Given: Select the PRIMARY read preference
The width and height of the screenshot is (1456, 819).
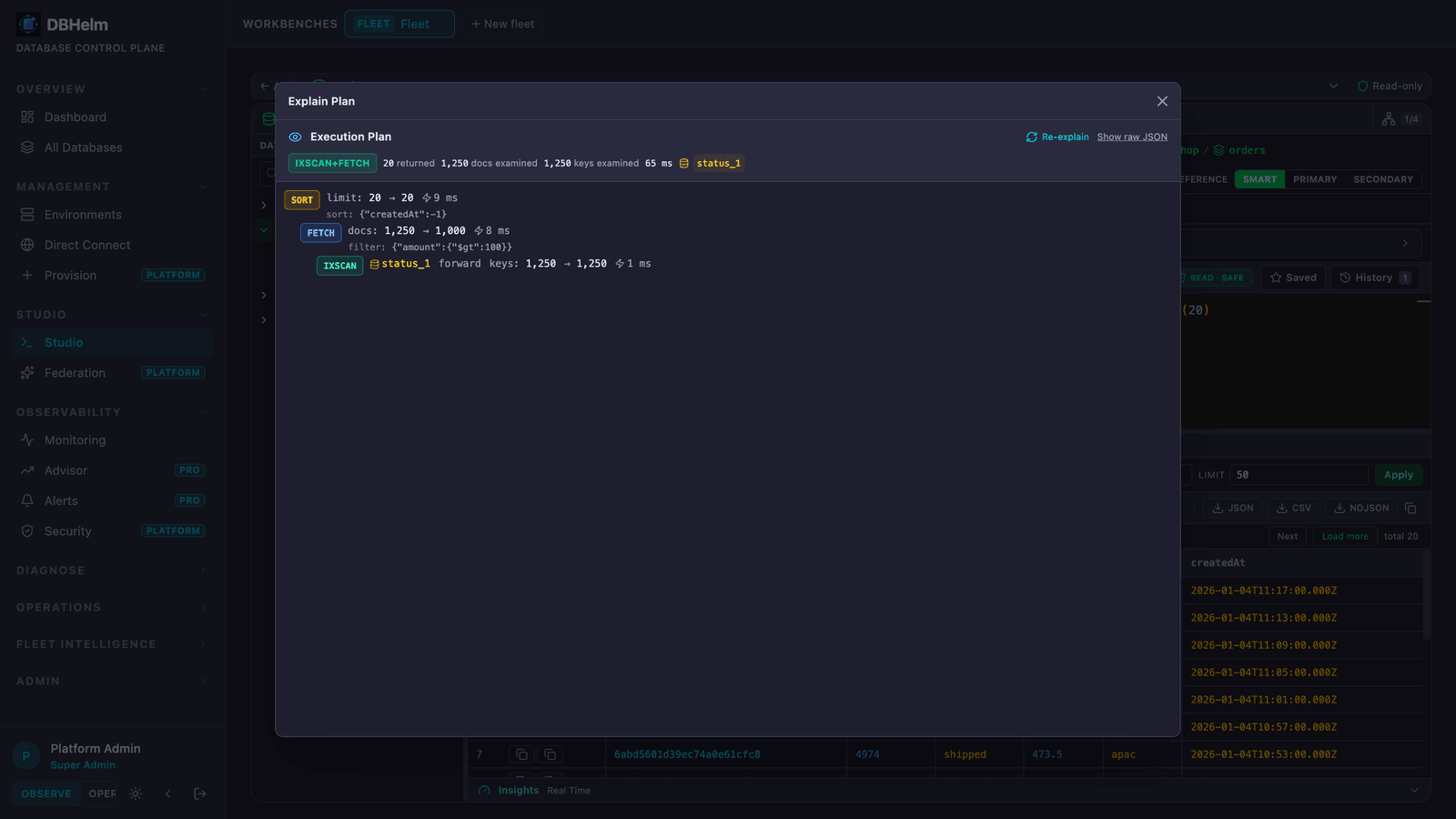Looking at the screenshot, I should tap(1315, 179).
